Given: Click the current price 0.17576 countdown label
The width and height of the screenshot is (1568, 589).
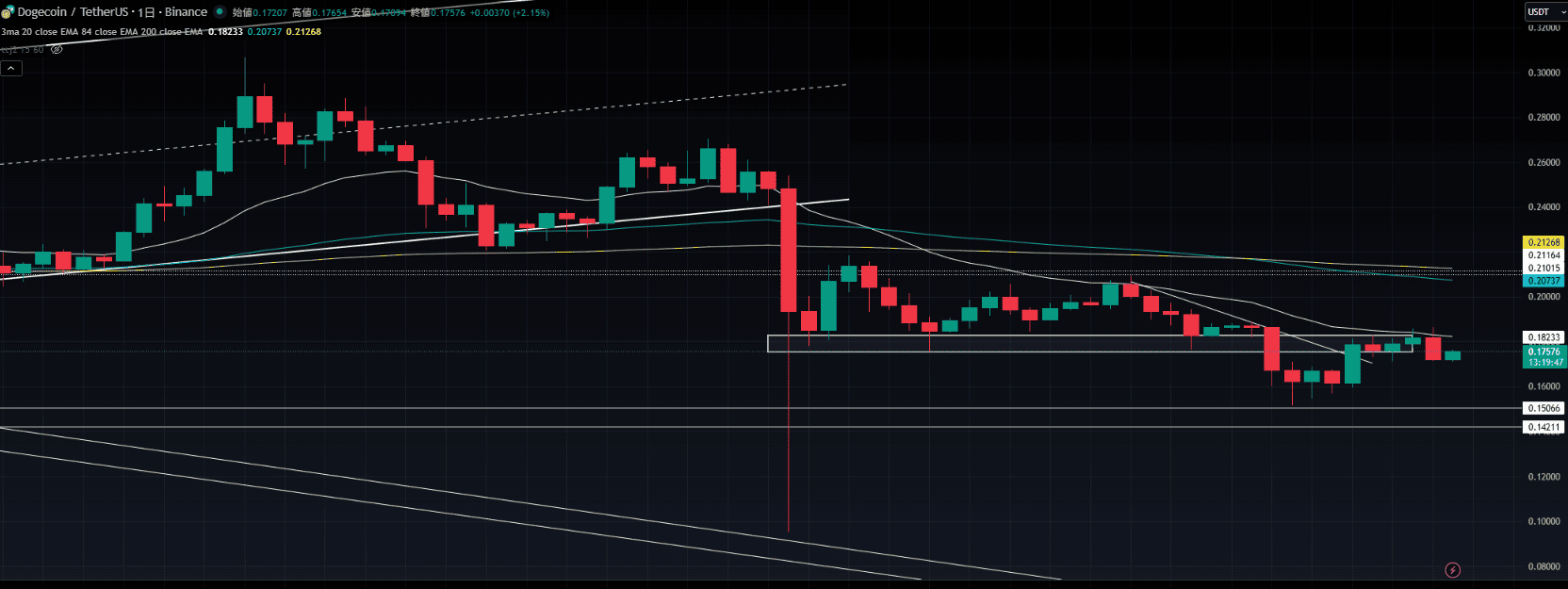Looking at the screenshot, I should coord(1543,356).
